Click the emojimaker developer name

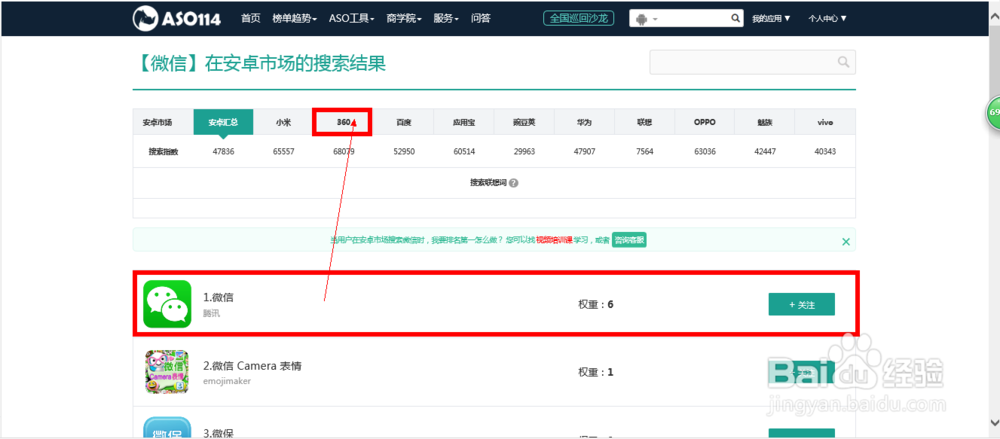point(226,381)
